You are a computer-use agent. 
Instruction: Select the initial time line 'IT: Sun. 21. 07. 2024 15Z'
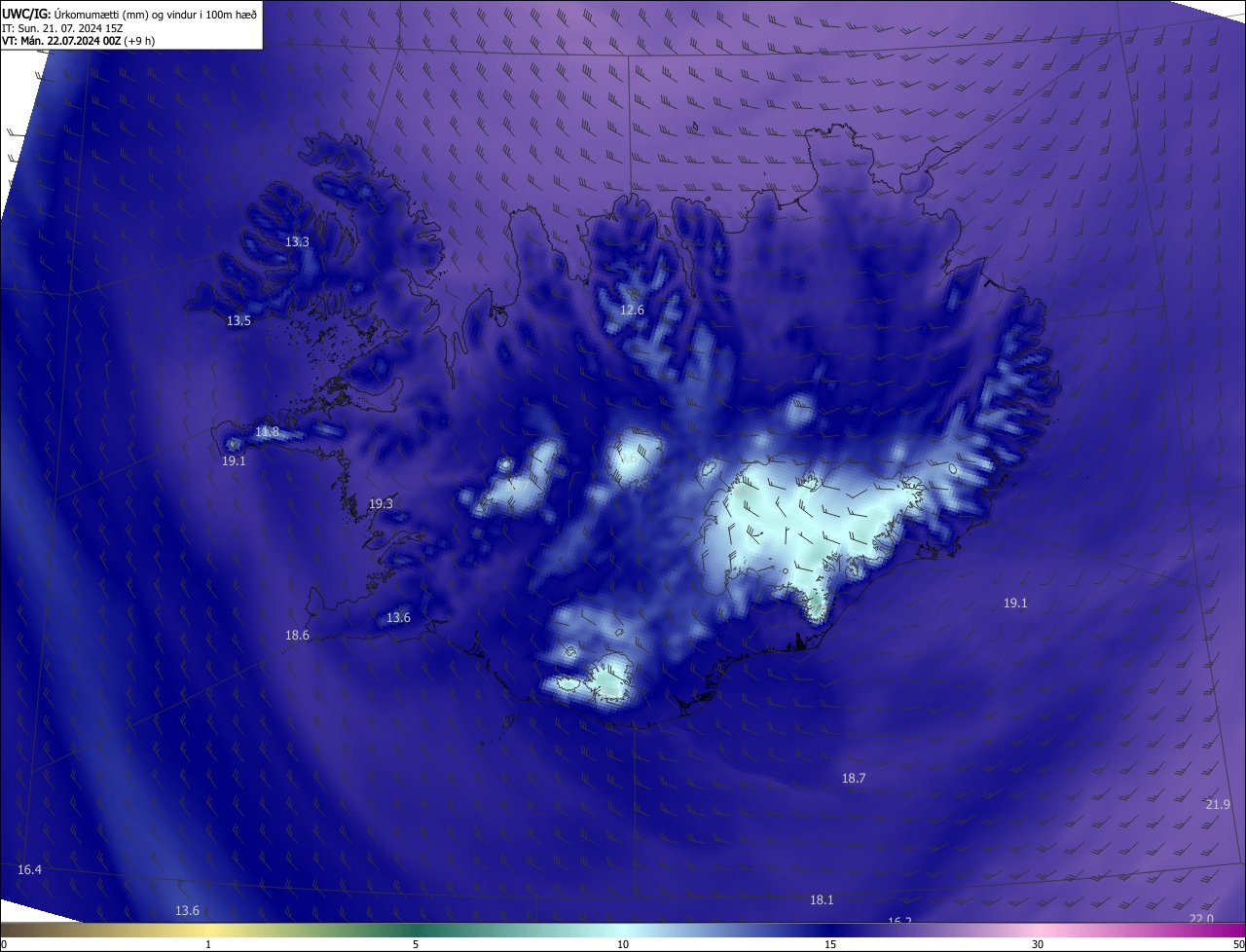click(62, 27)
